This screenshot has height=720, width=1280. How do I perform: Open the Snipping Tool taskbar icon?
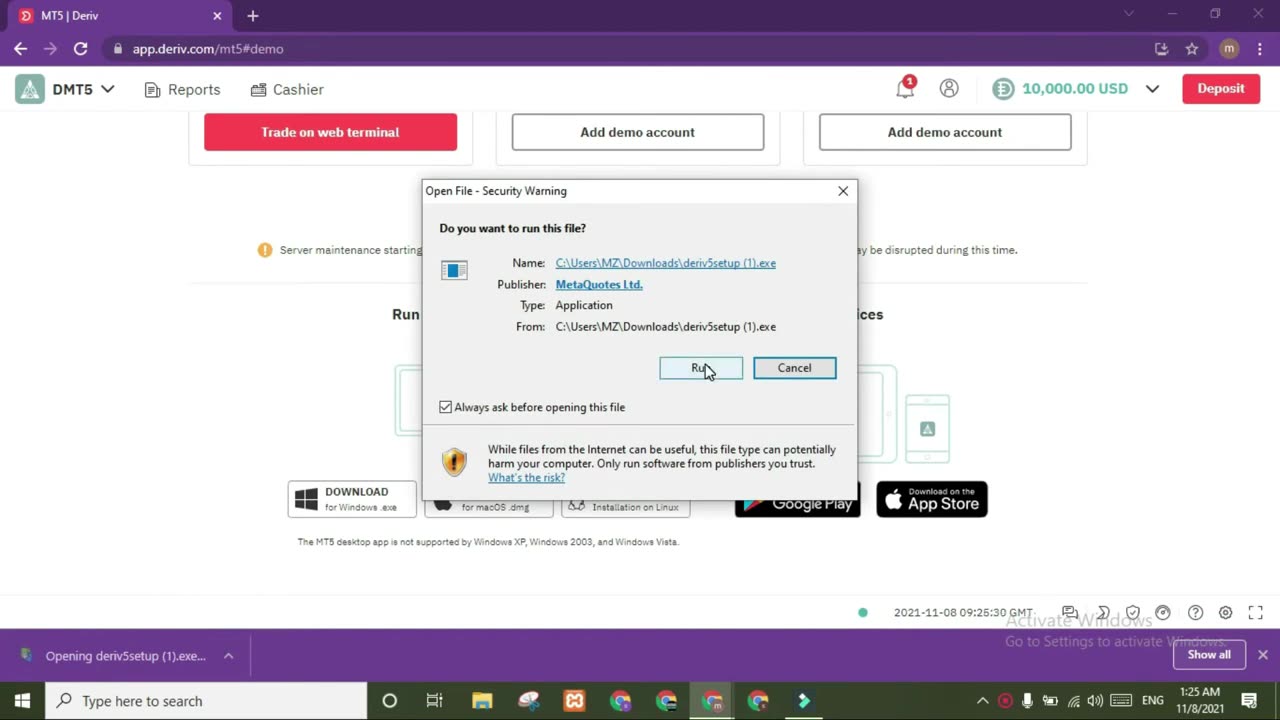click(x=528, y=701)
